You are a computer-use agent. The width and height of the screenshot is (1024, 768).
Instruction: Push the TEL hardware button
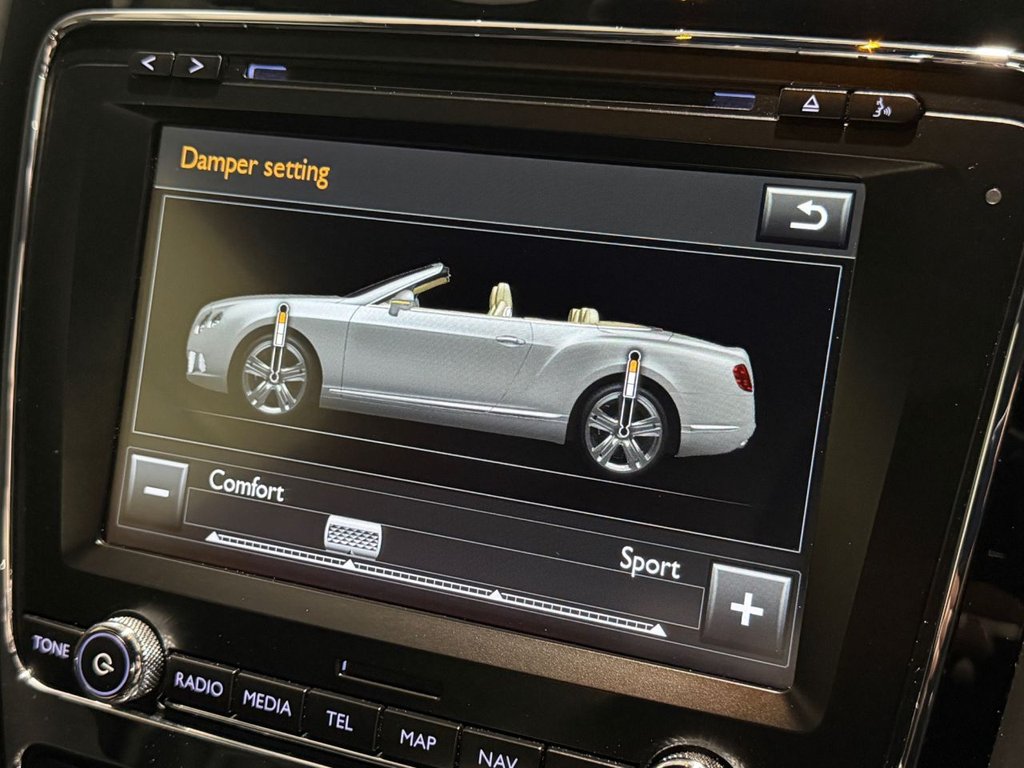point(340,721)
